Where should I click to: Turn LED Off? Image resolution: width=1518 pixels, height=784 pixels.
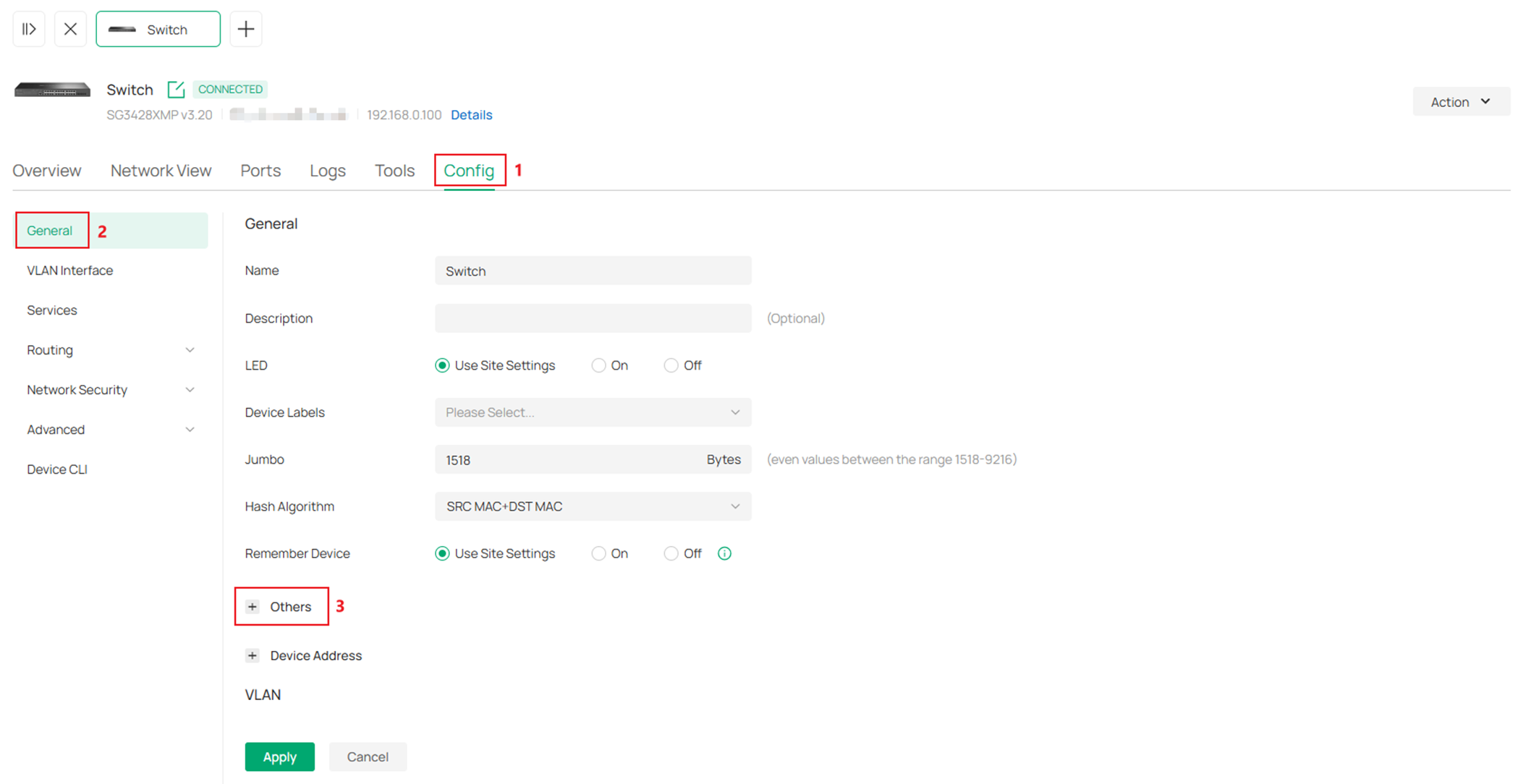[x=671, y=365]
